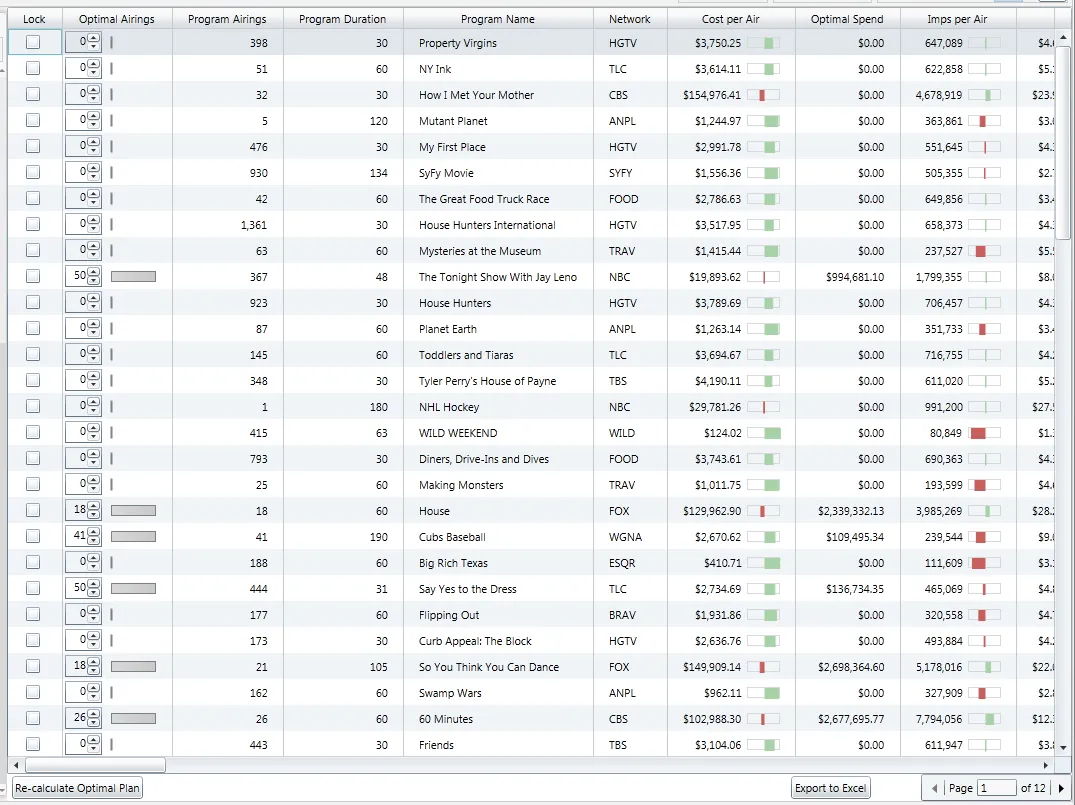Enable Lock on the NHL Hockey row
Image resolution: width=1075 pixels, height=805 pixels.
coord(33,407)
